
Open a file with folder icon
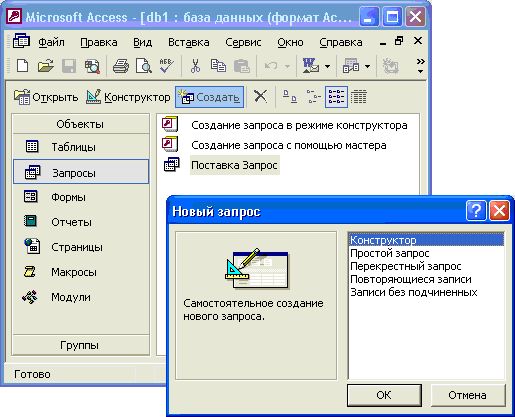point(46,66)
